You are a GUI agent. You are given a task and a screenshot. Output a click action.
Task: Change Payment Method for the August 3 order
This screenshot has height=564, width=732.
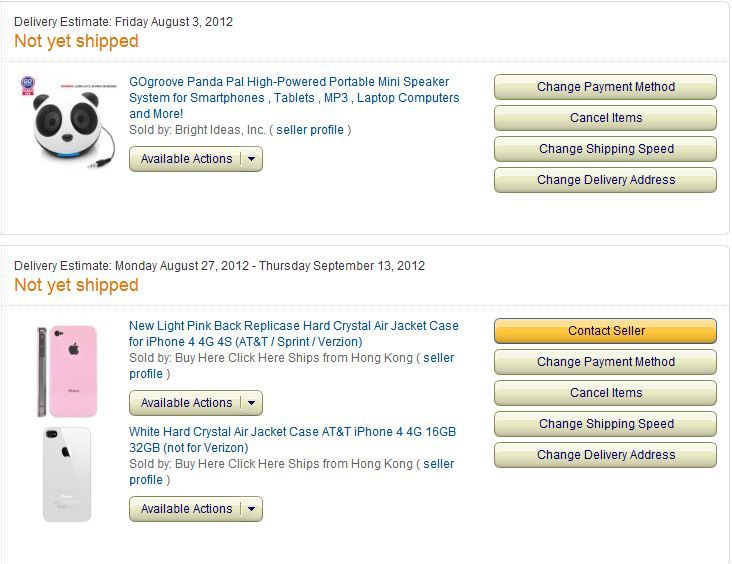pyautogui.click(x=606, y=87)
